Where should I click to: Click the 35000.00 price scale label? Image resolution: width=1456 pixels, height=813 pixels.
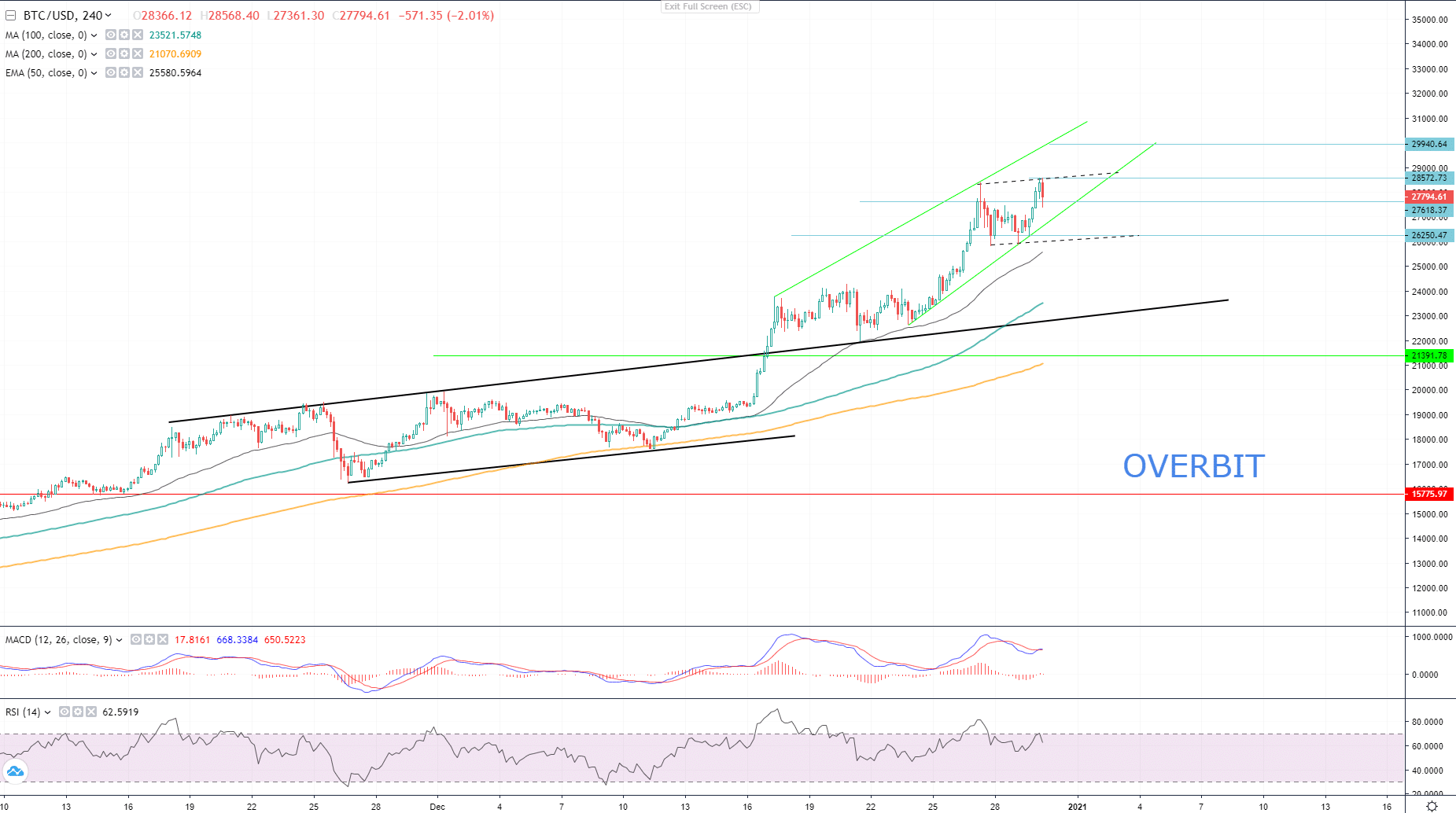pos(1429,20)
